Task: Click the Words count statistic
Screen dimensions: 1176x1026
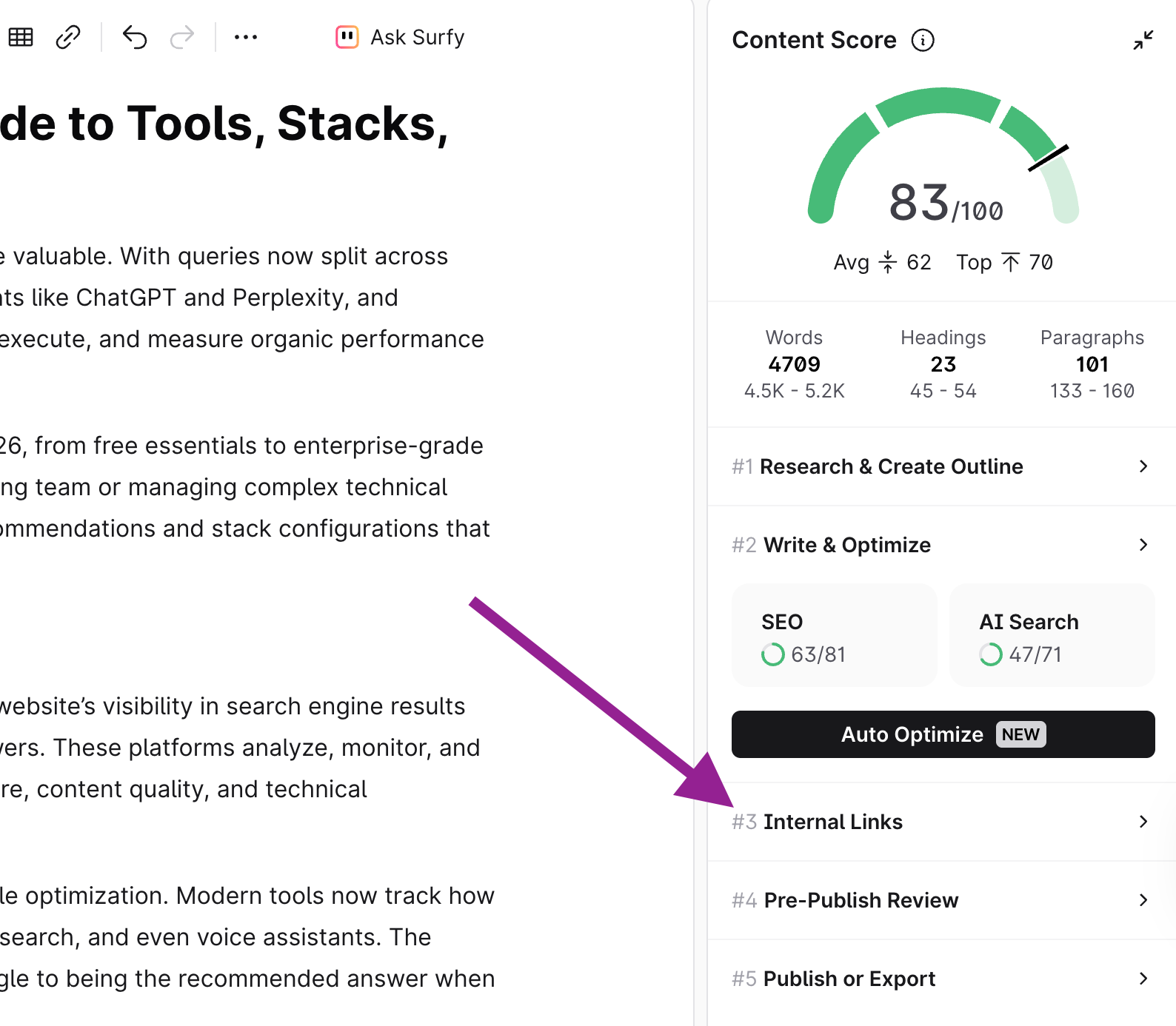Action: click(794, 363)
